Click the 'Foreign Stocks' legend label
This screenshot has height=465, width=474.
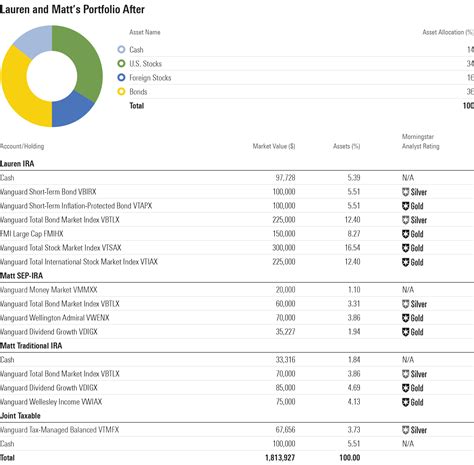pyautogui.click(x=150, y=78)
